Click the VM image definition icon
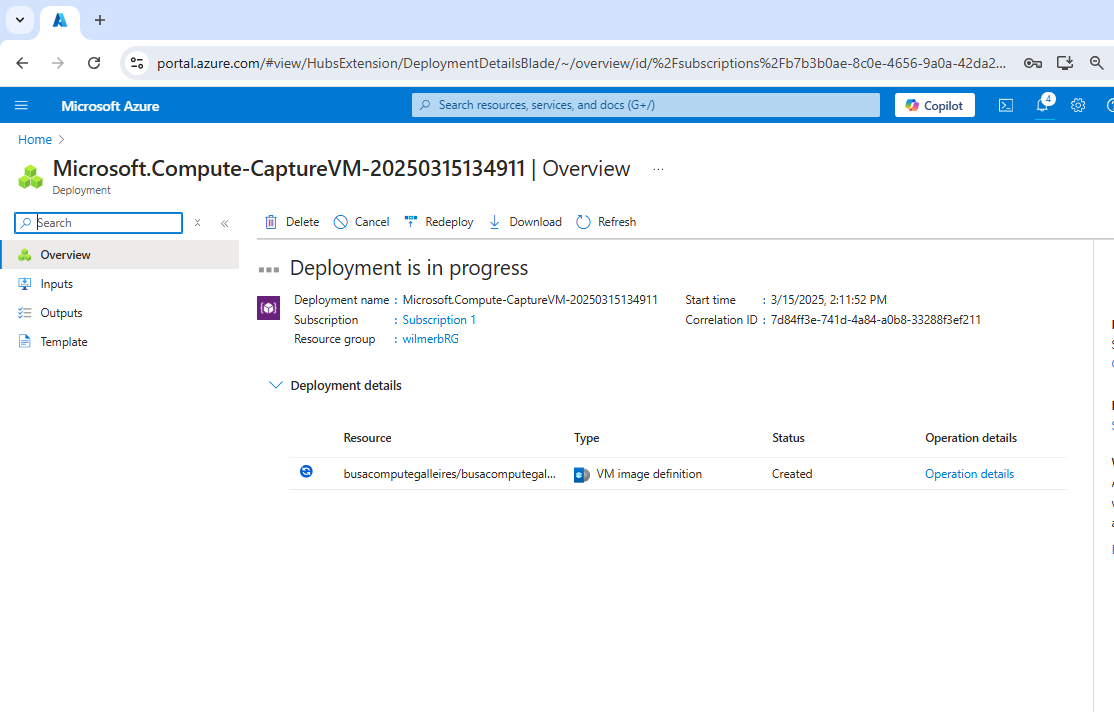Screen dimensions: 1114x712 pos(581,475)
